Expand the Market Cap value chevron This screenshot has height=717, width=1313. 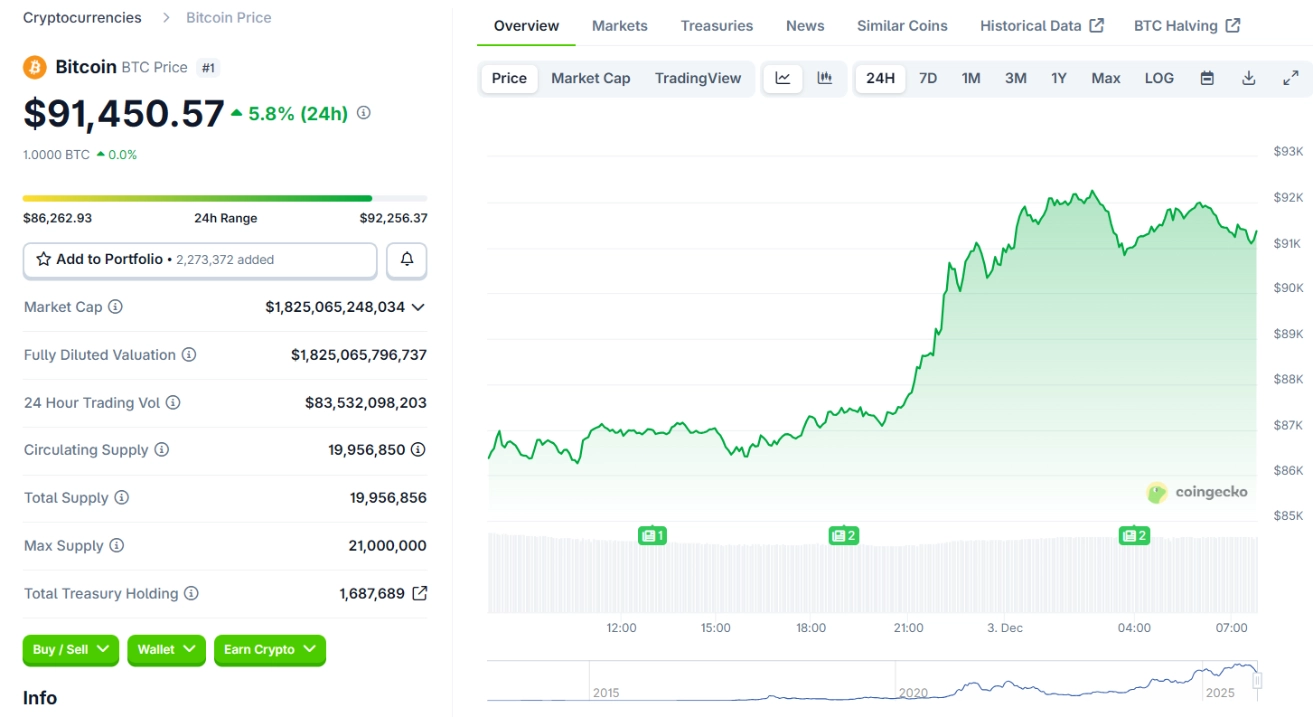click(423, 307)
